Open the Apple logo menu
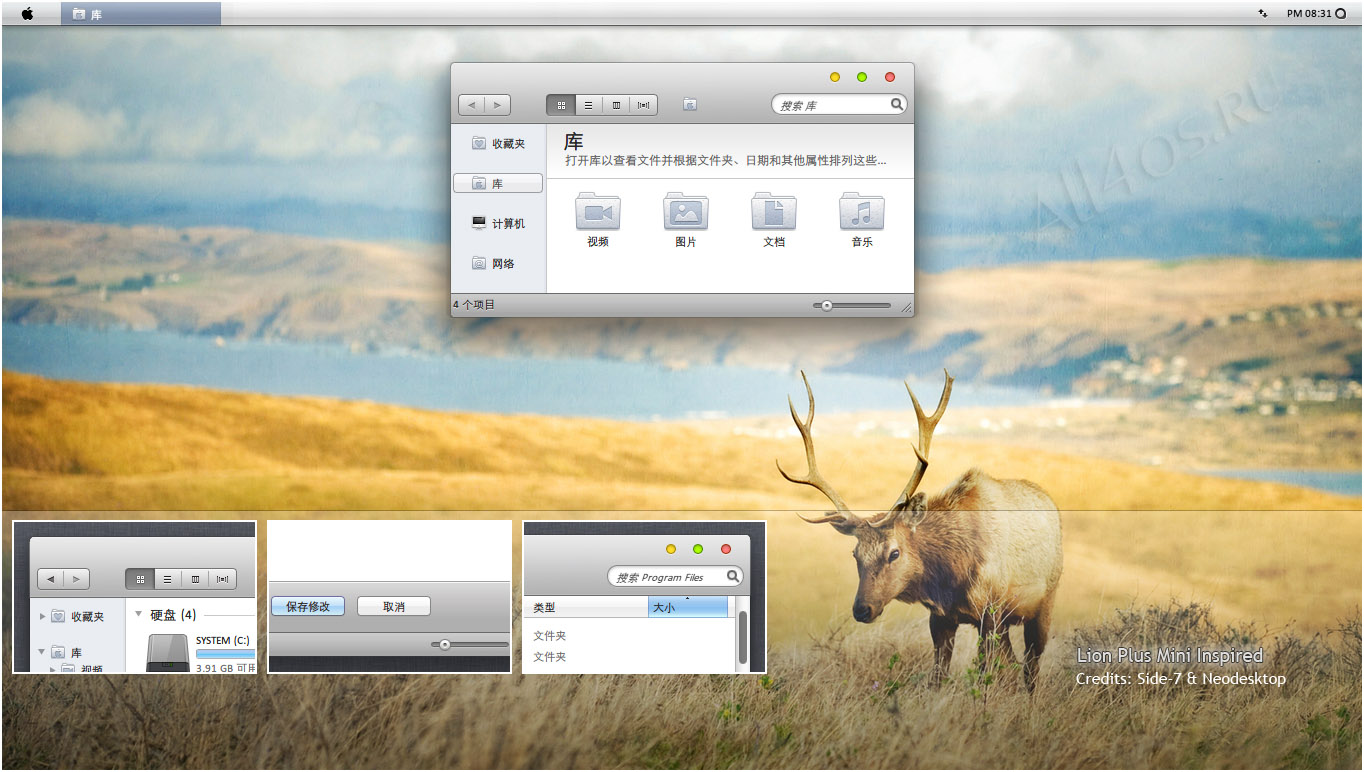 point(27,14)
